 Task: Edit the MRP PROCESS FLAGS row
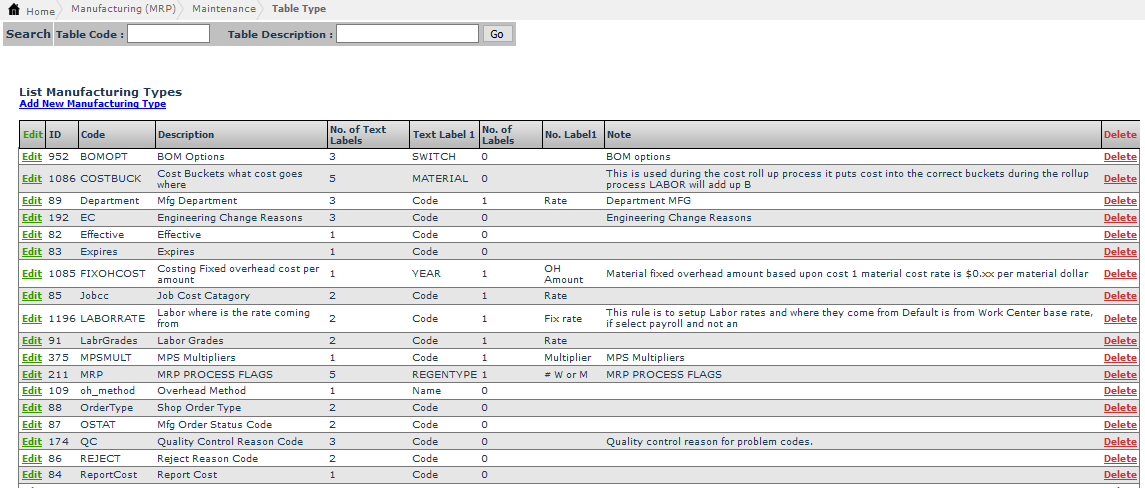point(32,375)
